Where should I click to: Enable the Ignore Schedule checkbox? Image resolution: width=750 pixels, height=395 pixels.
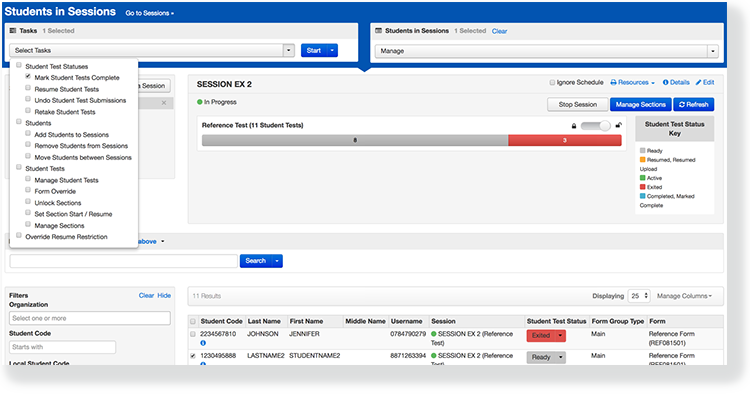click(552, 83)
